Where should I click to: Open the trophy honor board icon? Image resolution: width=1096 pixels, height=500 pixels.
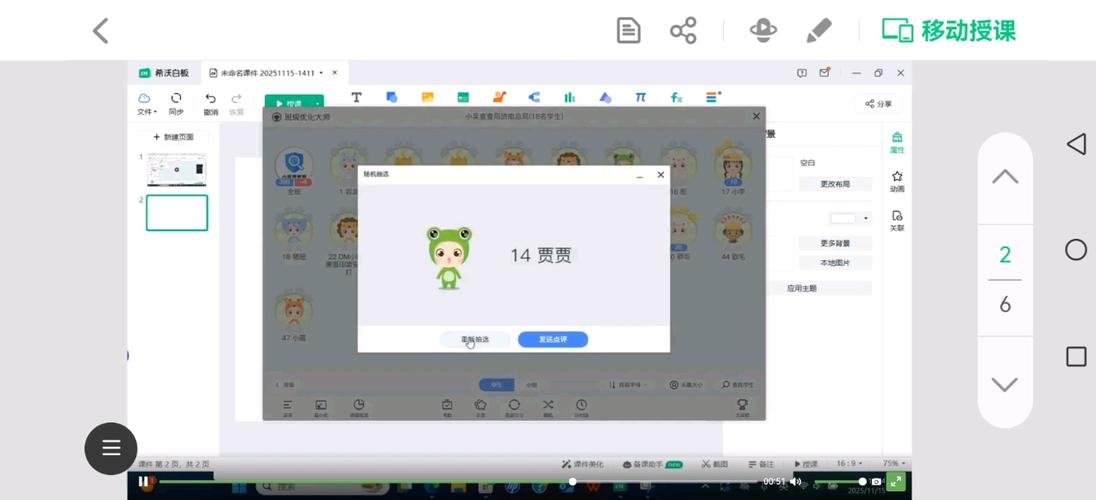[x=742, y=407]
